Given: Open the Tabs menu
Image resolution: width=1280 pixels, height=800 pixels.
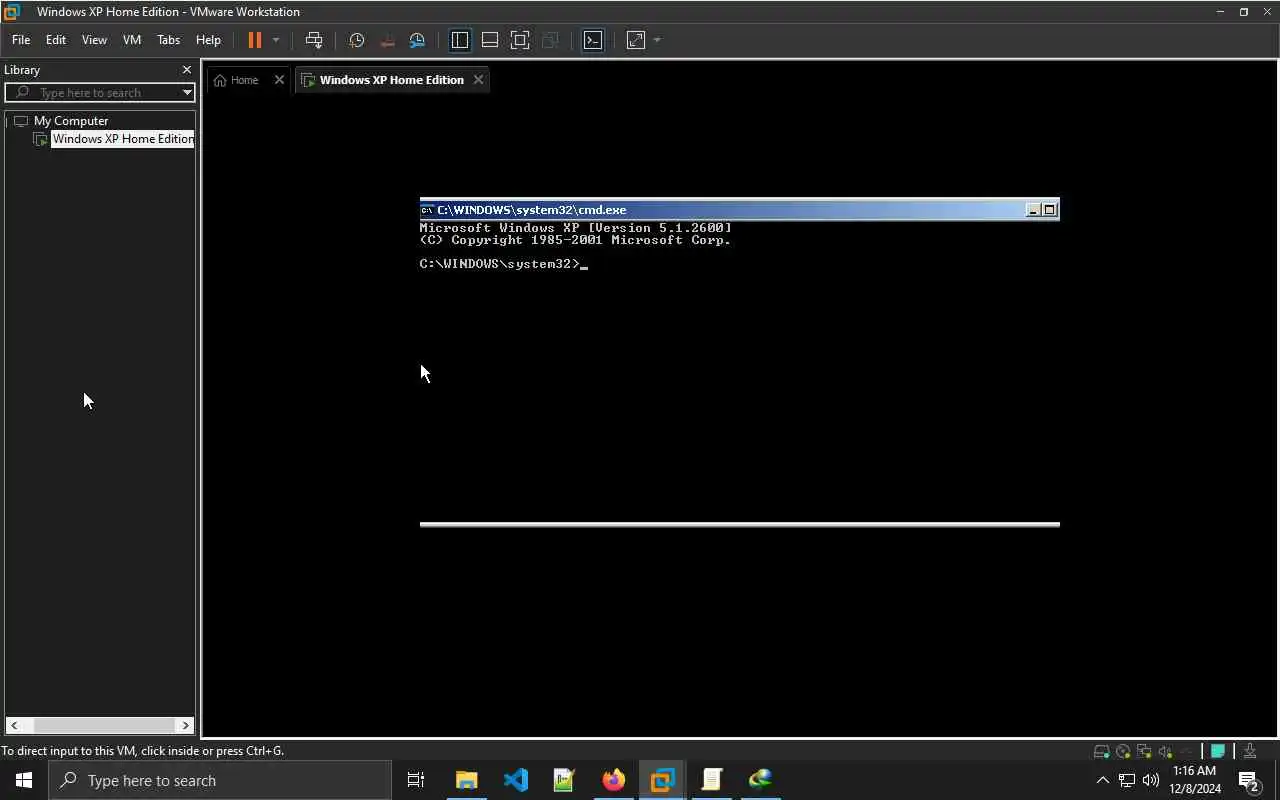Looking at the screenshot, I should (x=169, y=40).
